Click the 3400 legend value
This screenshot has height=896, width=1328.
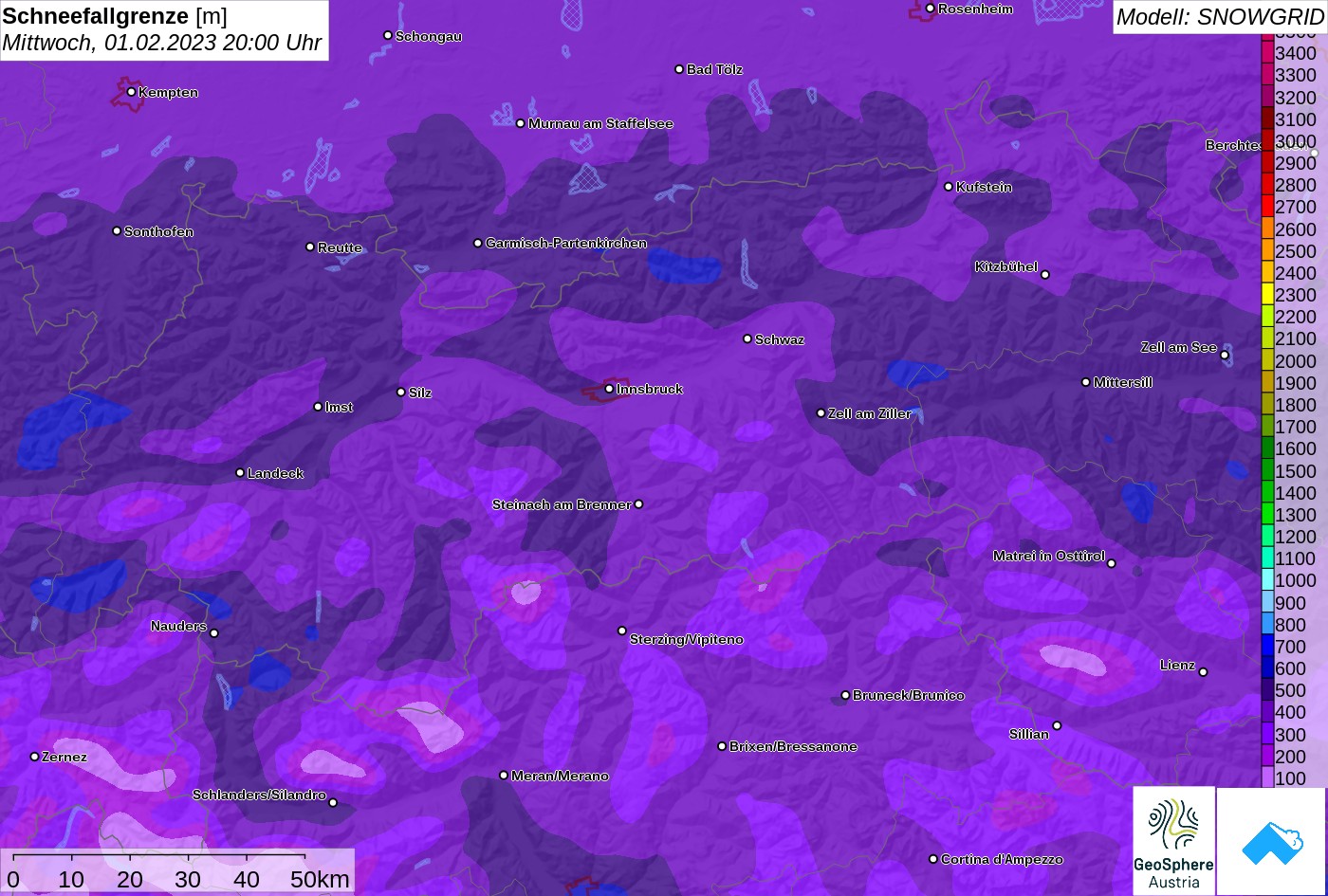[x=1296, y=54]
